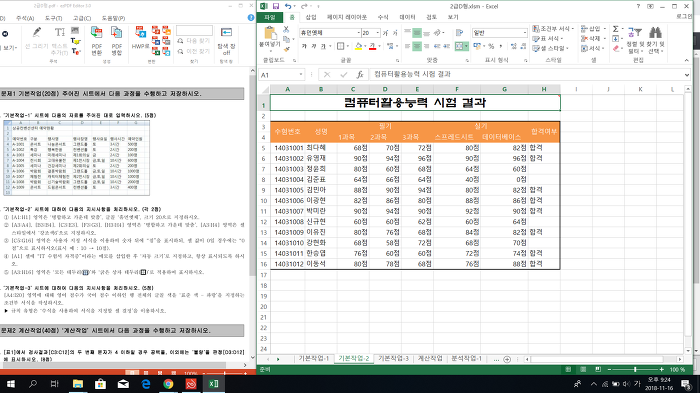Image resolution: width=700 pixels, height=393 pixels.
Task: Toggle wrap text
Action: tap(459, 33)
